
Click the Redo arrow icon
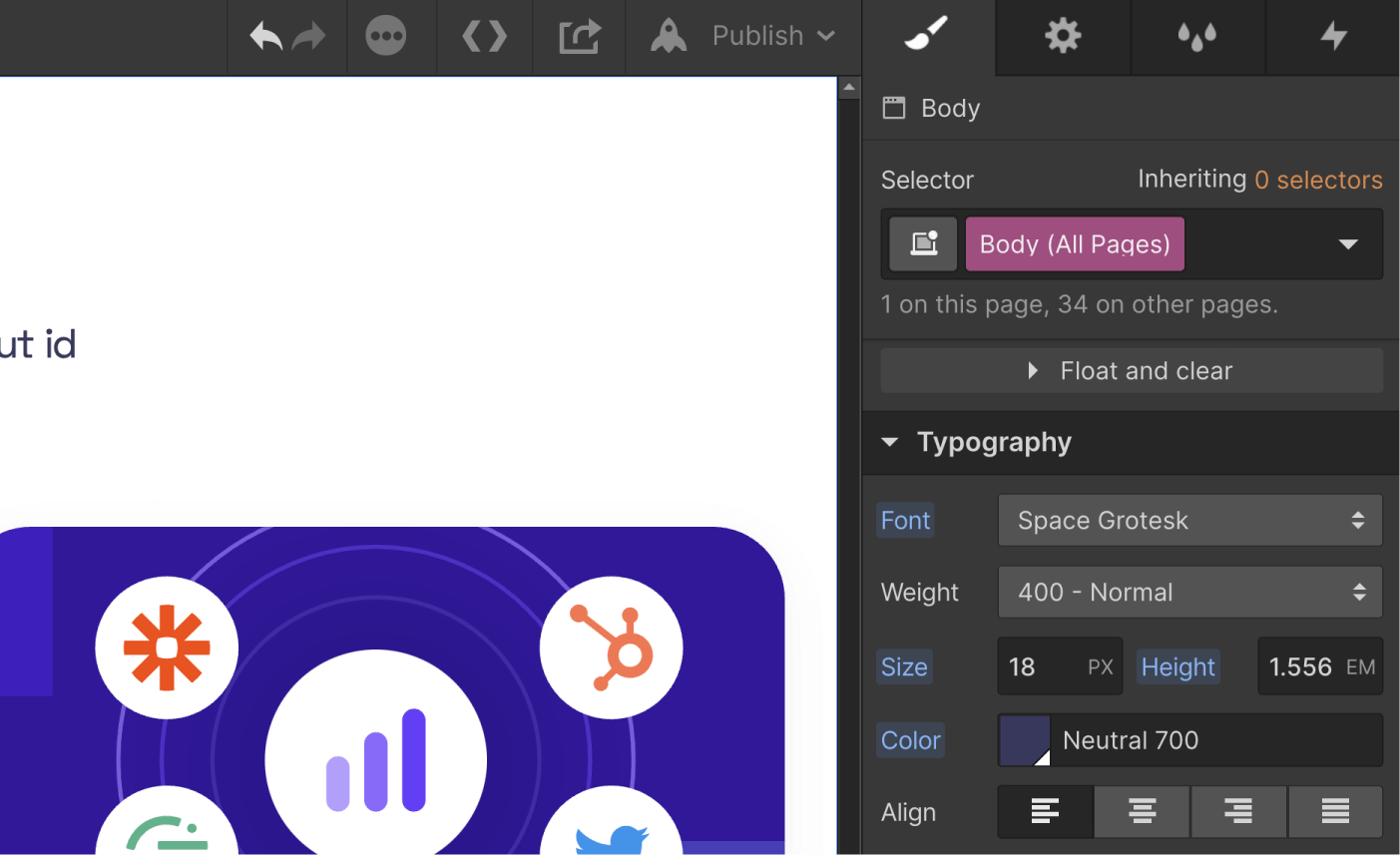[x=309, y=36]
